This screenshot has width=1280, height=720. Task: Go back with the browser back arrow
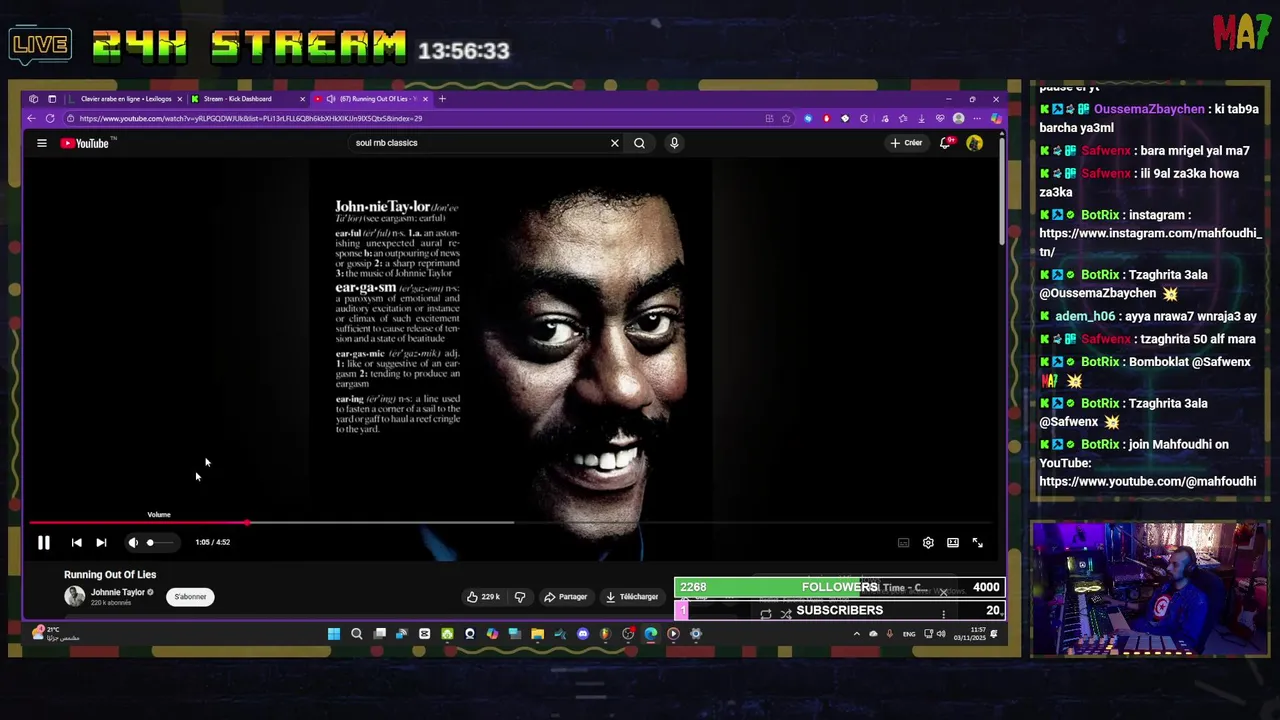31,118
